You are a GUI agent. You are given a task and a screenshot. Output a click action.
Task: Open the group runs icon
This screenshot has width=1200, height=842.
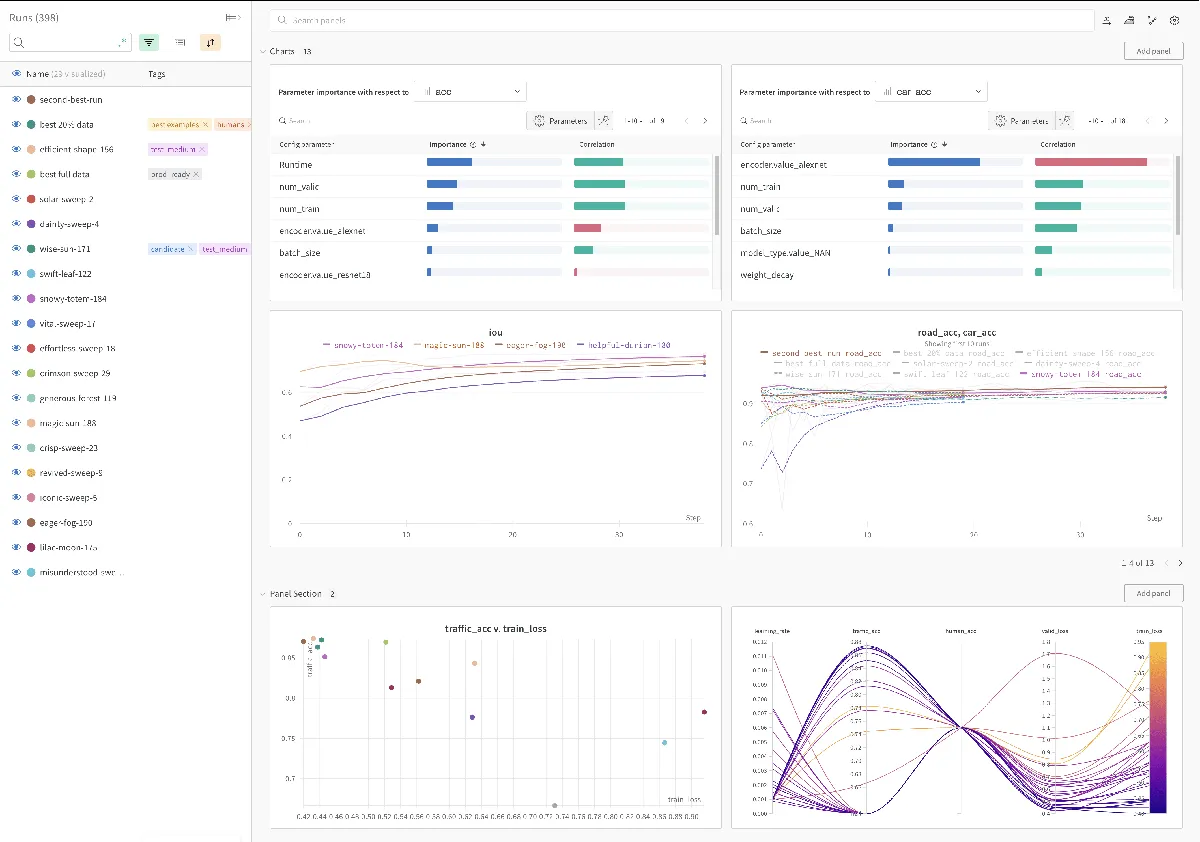pyautogui.click(x=180, y=42)
